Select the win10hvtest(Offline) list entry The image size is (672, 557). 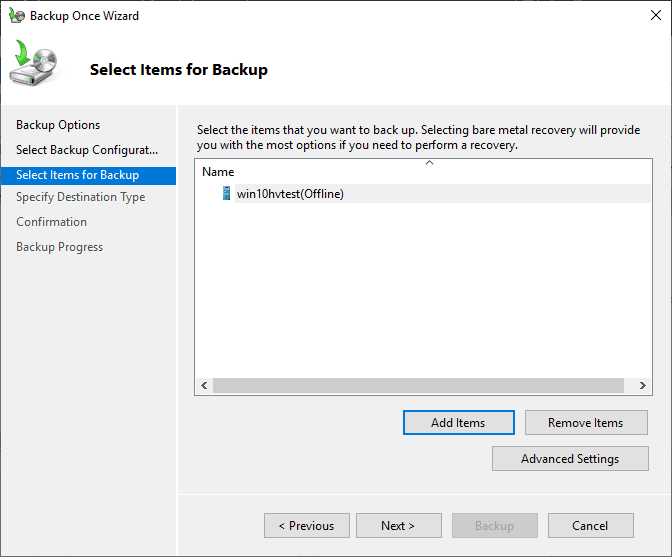290,194
